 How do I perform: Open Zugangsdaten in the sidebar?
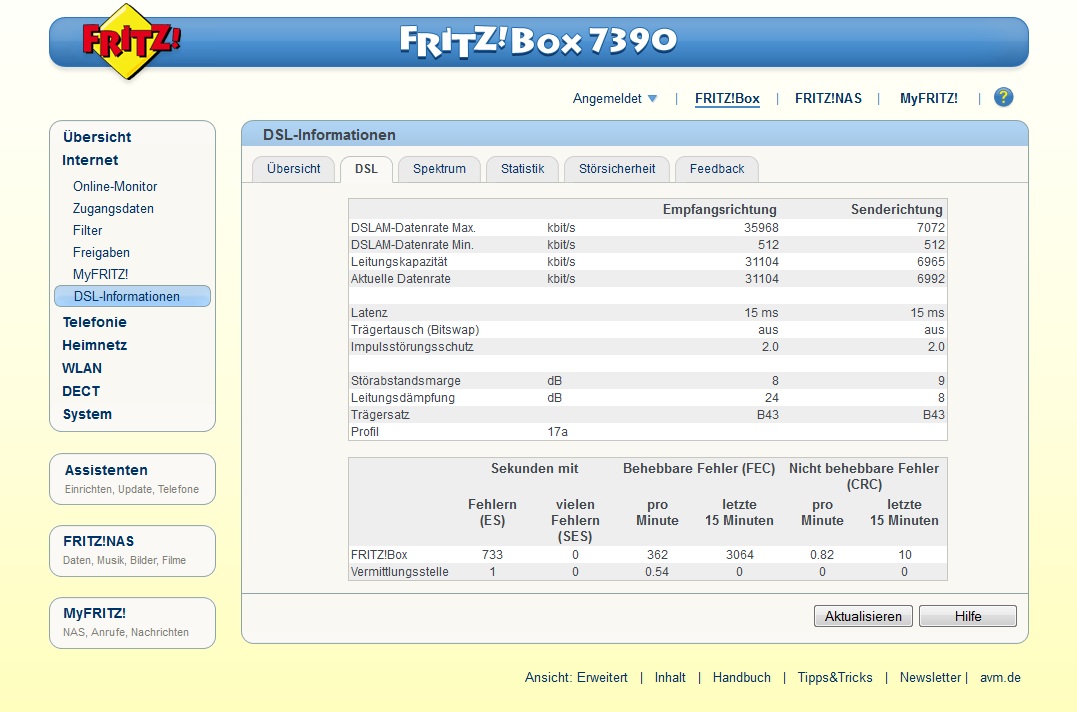113,208
